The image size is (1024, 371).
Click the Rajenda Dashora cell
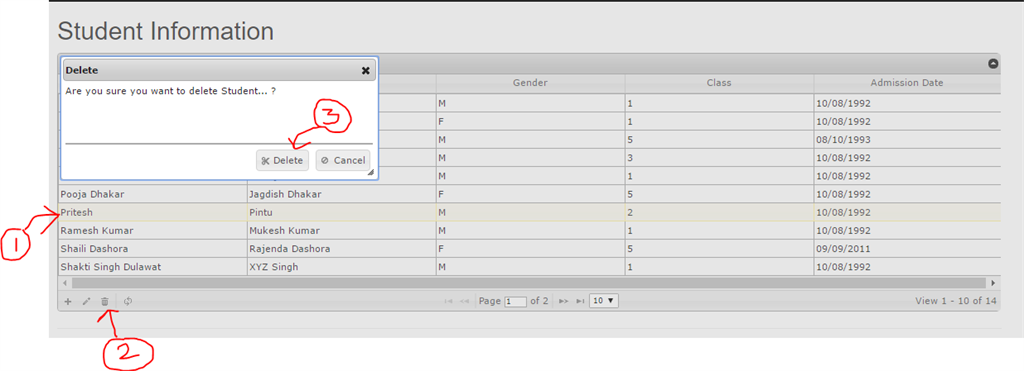(x=342, y=249)
